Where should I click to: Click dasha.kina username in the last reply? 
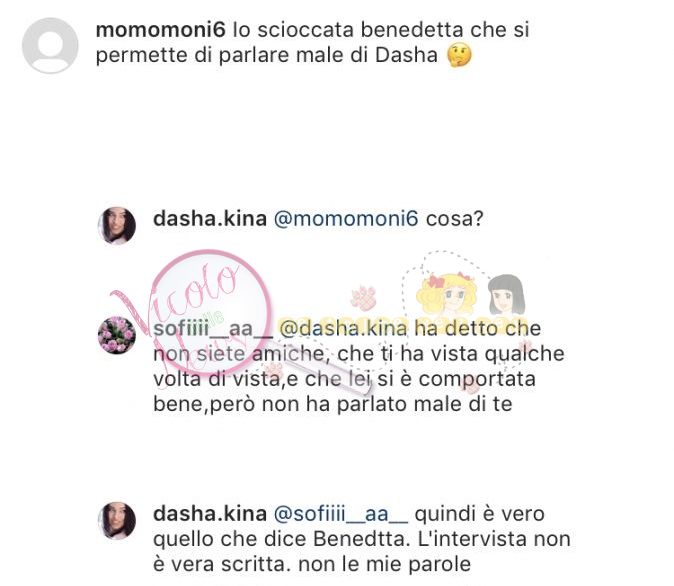point(210,513)
